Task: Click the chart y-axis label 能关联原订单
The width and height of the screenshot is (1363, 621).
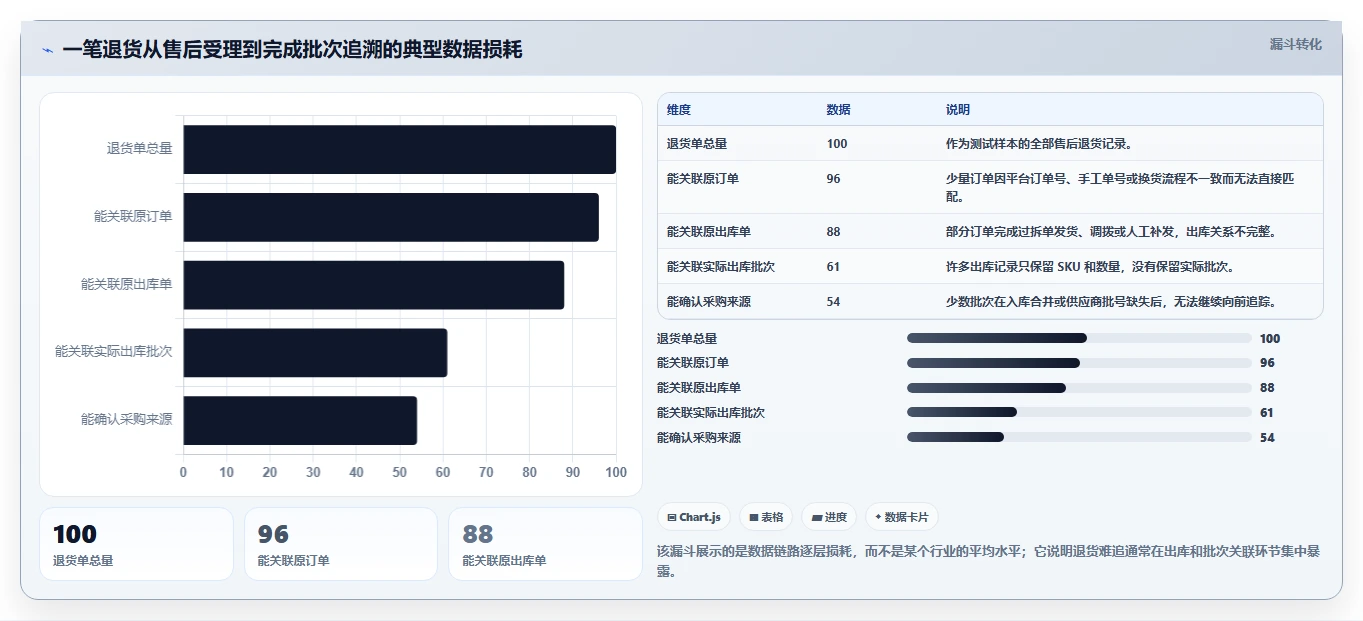Action: click(133, 217)
